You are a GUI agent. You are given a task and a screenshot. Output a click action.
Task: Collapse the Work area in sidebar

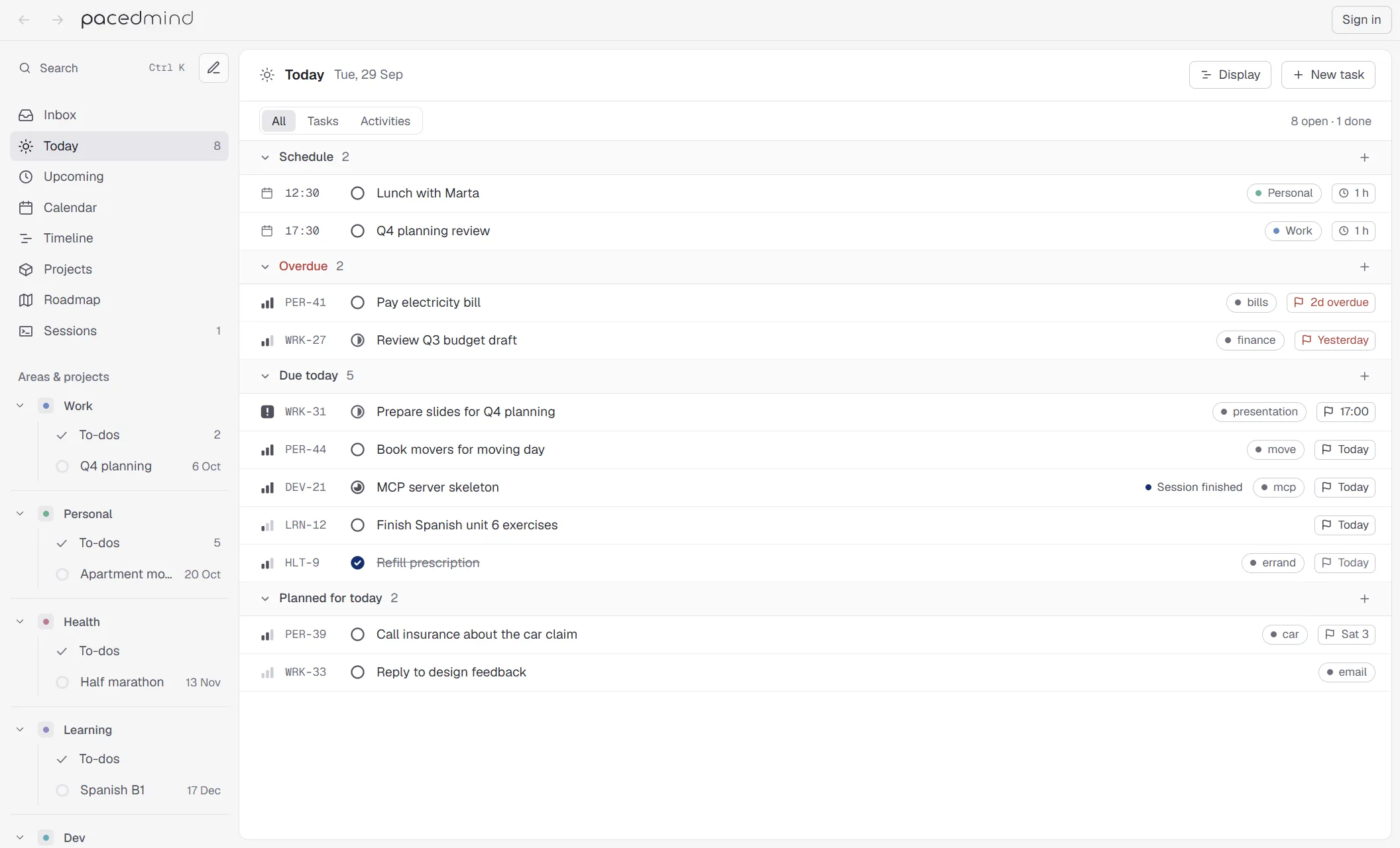tap(21, 405)
